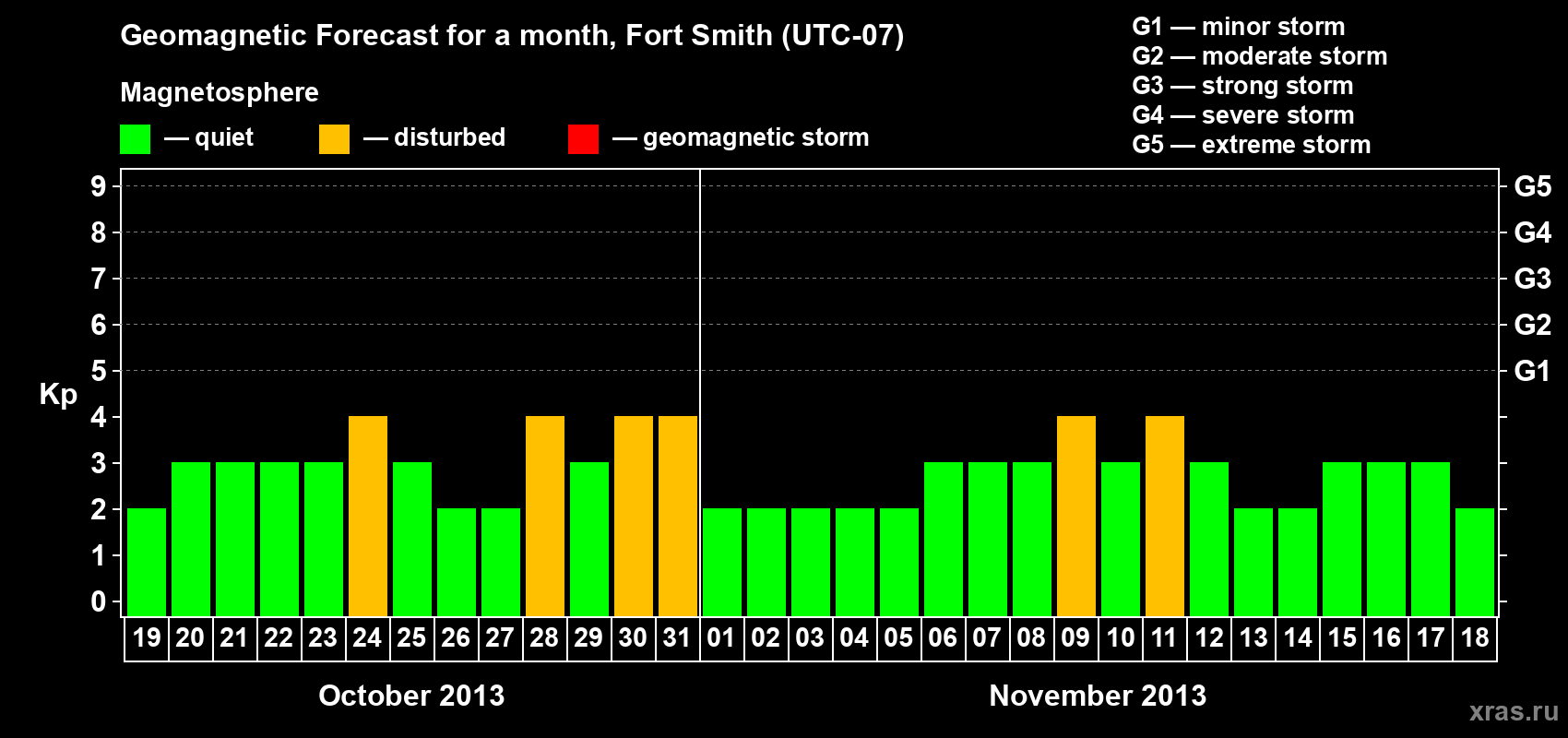Click date label 05 on the axis
The image size is (1568, 738).
pyautogui.click(x=898, y=637)
